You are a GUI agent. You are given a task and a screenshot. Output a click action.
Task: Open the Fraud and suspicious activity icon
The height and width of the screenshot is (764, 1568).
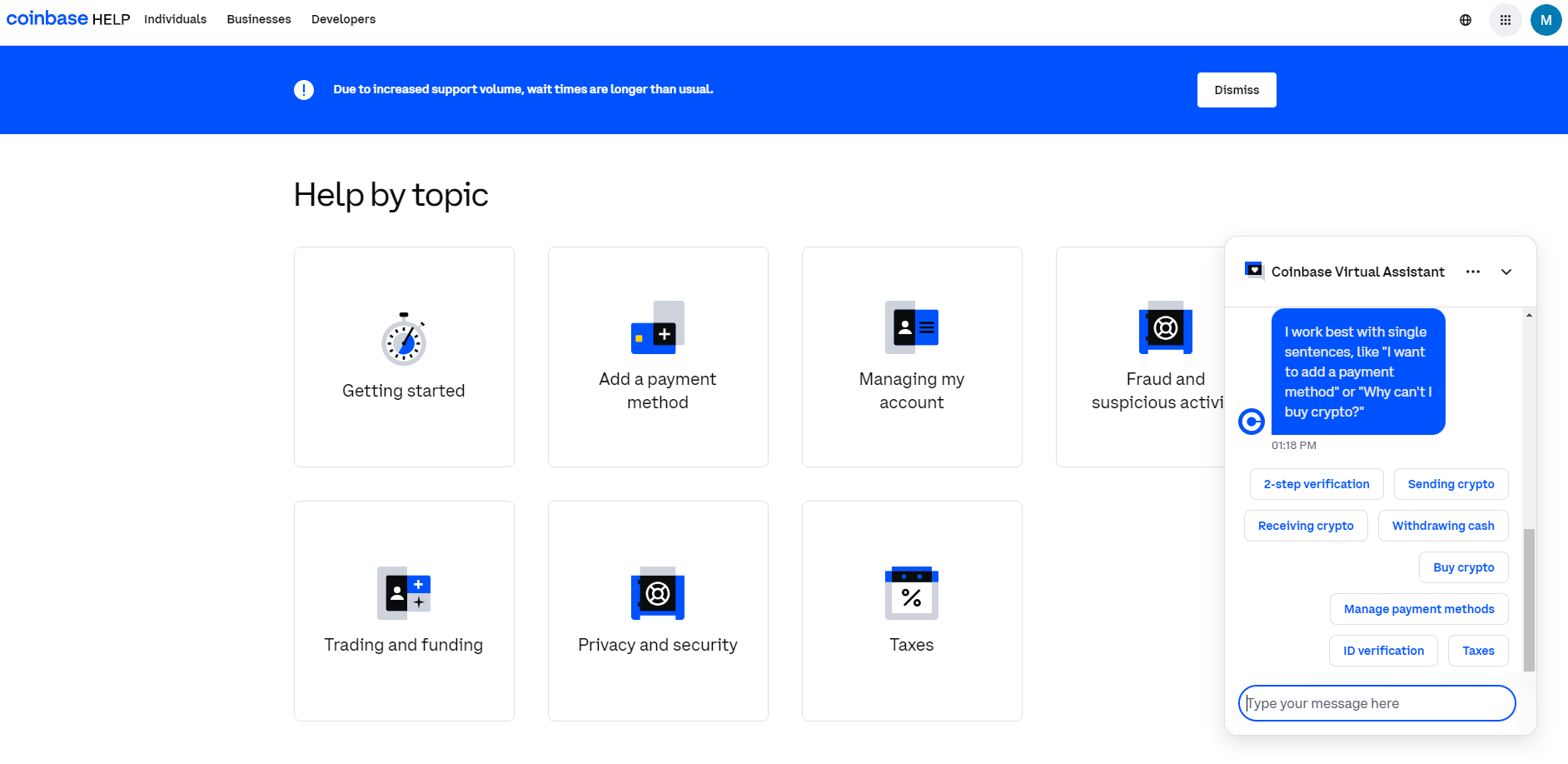point(1165,327)
